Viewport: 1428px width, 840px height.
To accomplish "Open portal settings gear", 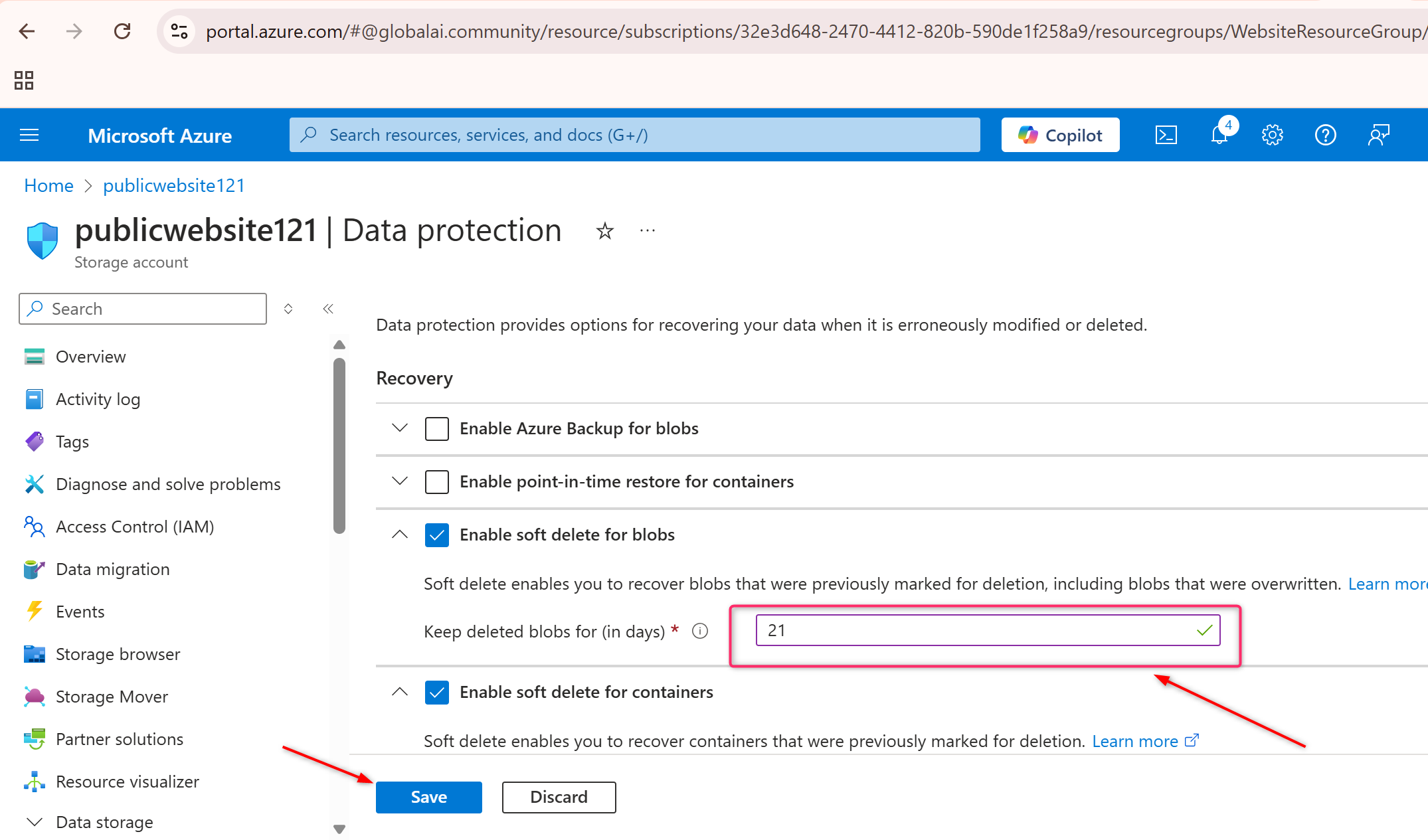I will pyautogui.click(x=1272, y=135).
